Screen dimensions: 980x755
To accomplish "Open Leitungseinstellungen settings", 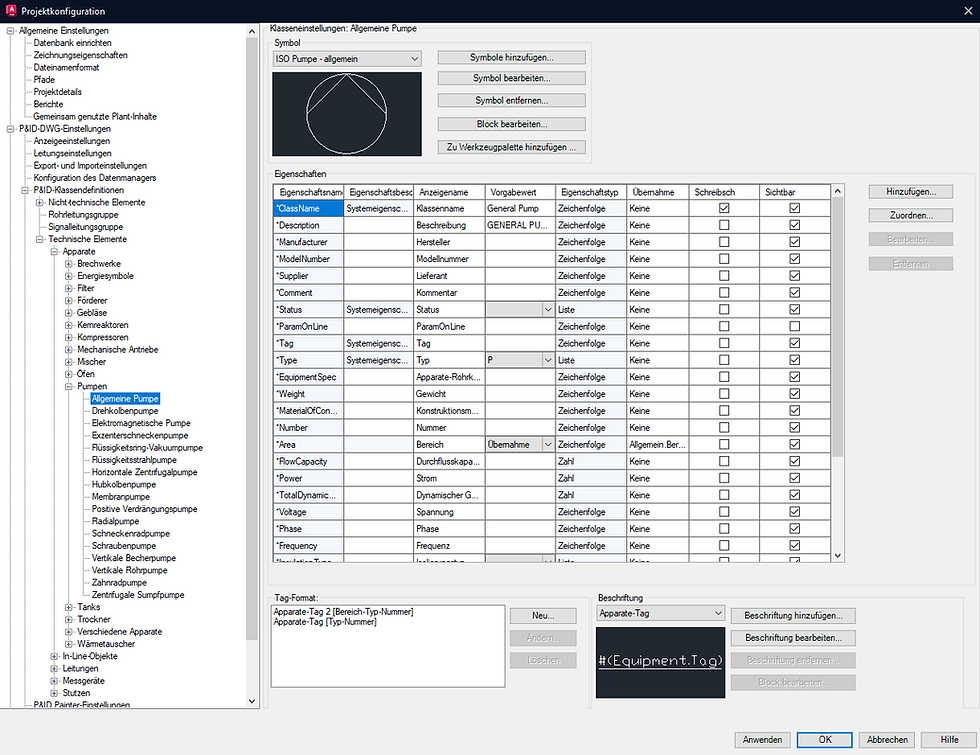I will 72,153.
